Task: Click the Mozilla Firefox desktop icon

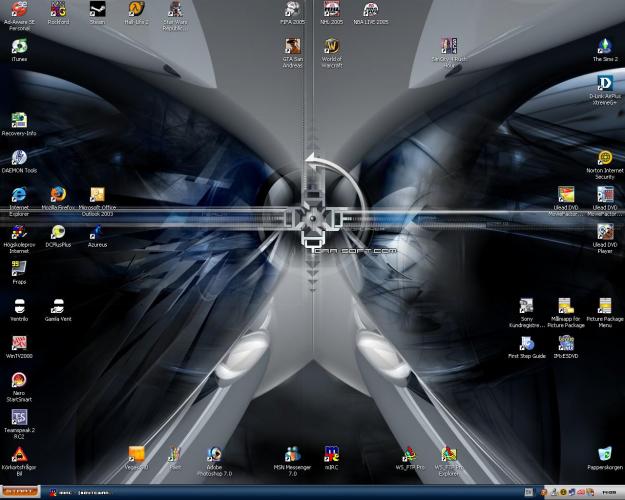Action: click(x=57, y=194)
